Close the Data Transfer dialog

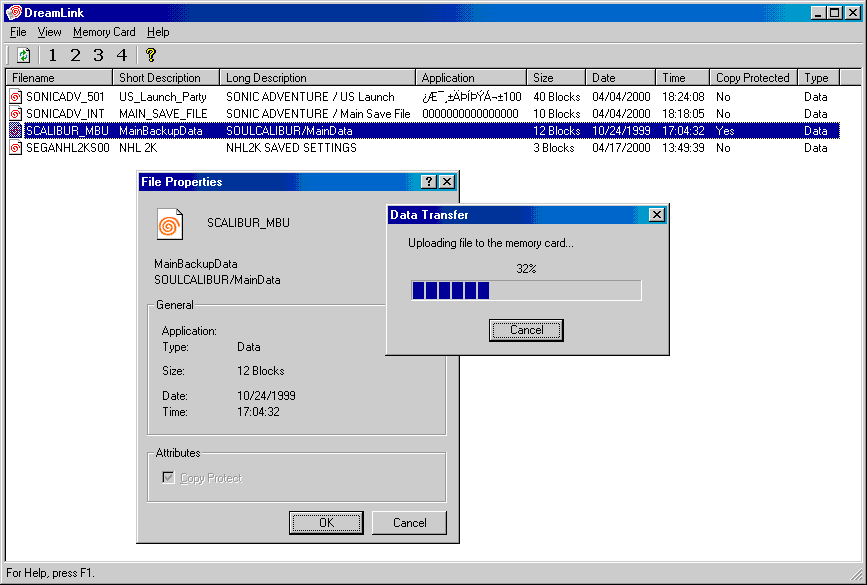click(656, 215)
